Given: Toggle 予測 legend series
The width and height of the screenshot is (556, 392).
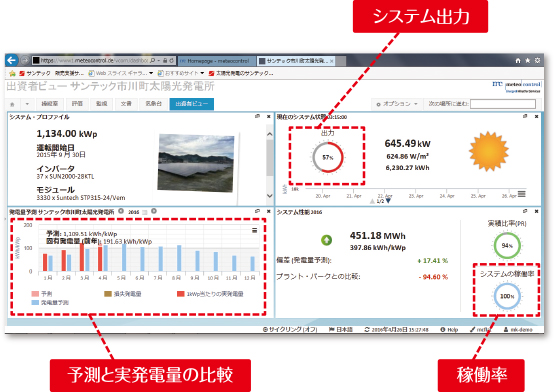Looking at the screenshot, I should (x=42, y=294).
